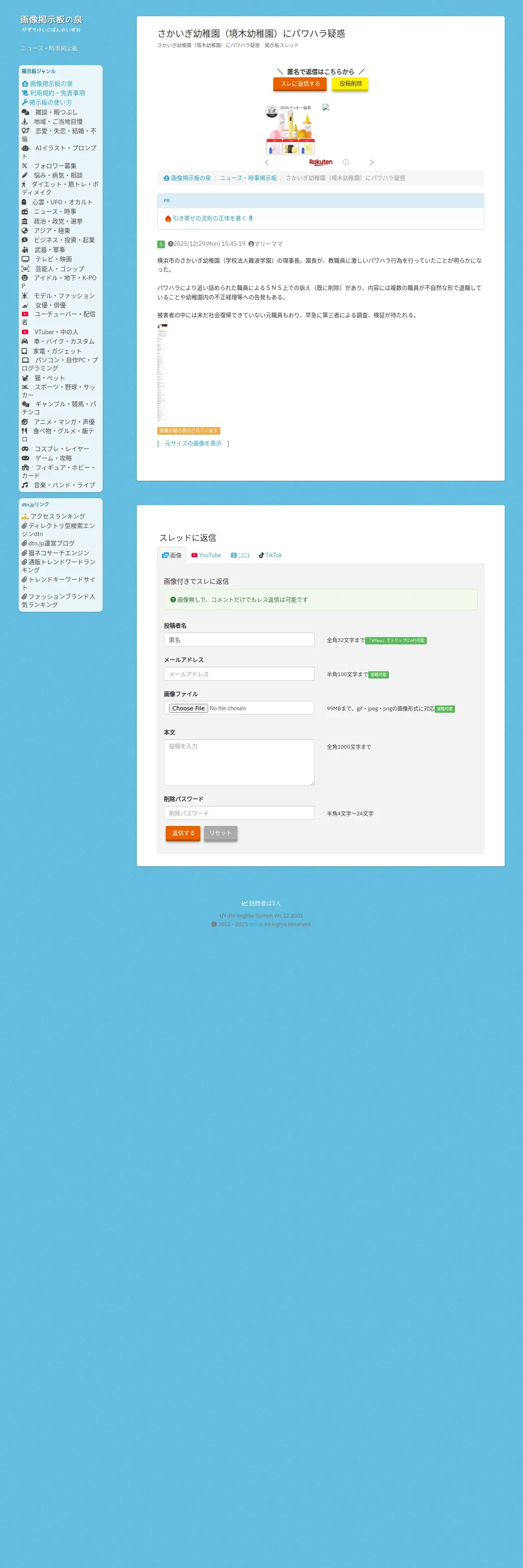Click the globe icon for アジア・極東

(x=24, y=231)
